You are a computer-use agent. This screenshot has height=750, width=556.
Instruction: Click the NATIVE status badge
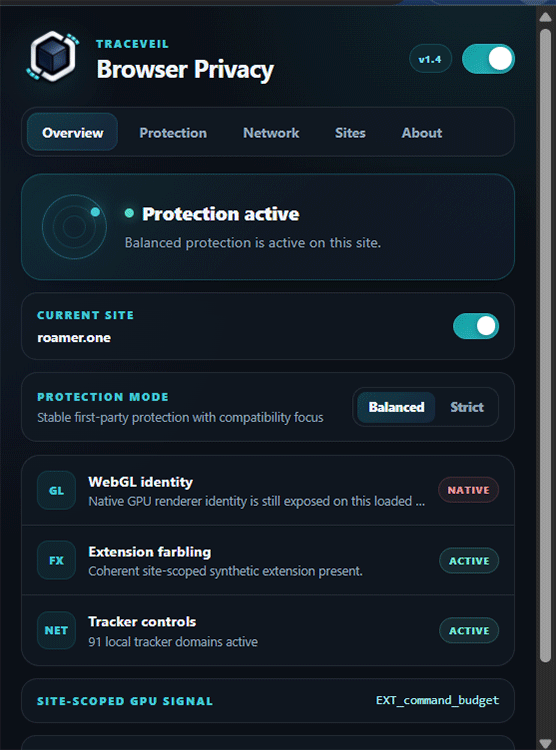pos(468,490)
